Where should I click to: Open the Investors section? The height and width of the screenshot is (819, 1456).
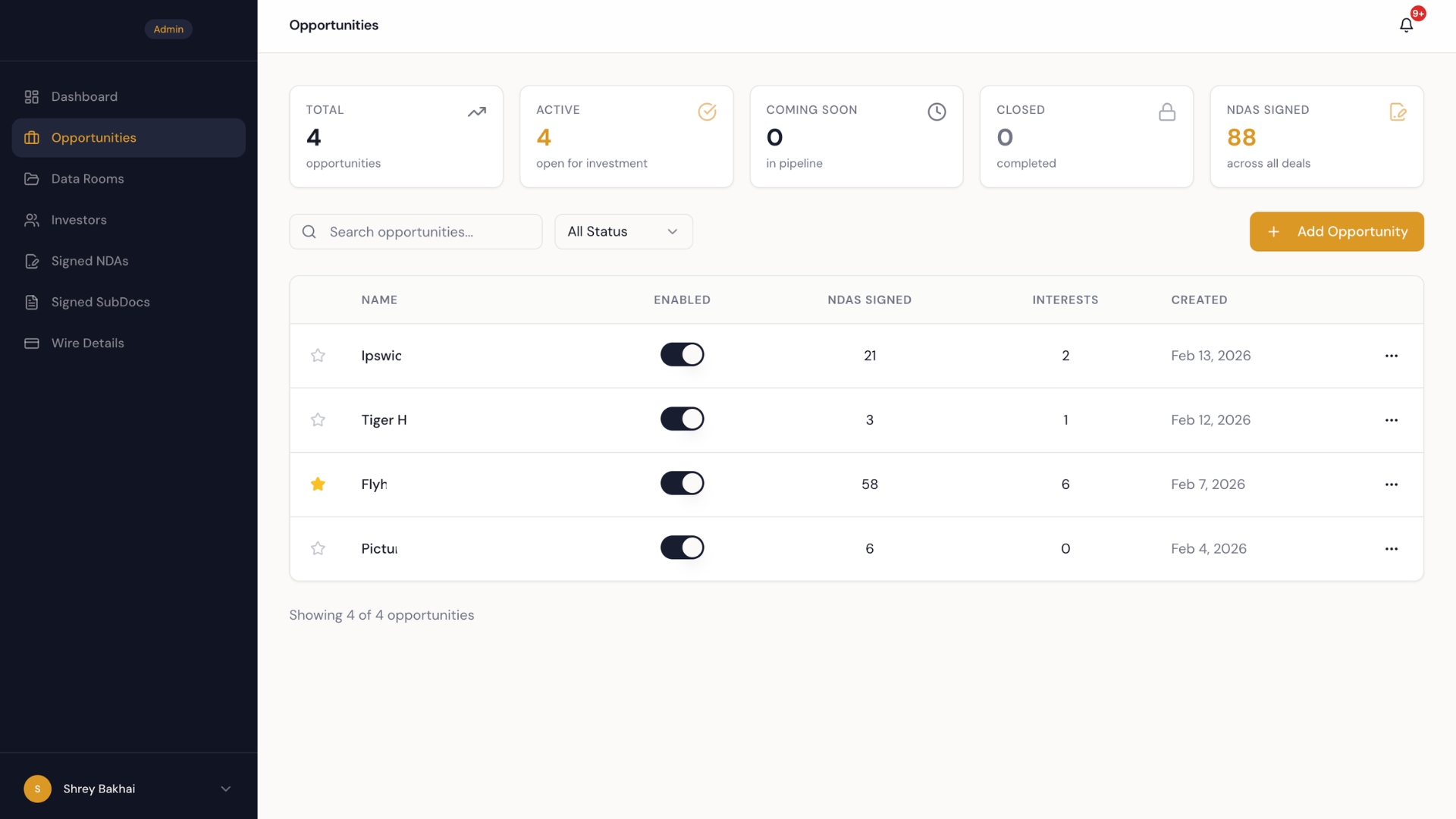pyautogui.click(x=78, y=220)
